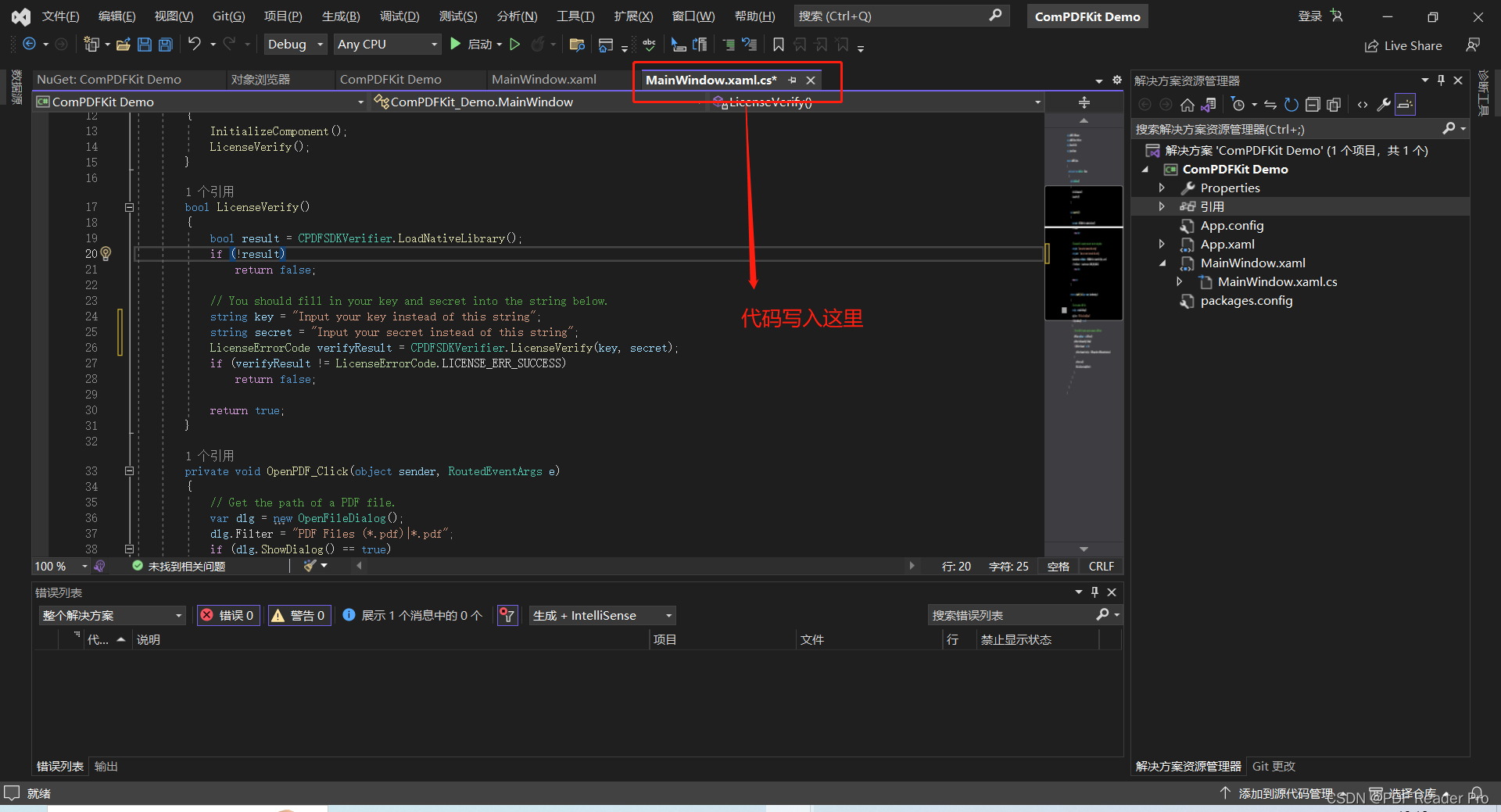This screenshot has width=1501, height=812.
Task: Open the ComPDFKit Demo project scope dropdown
Action: 200,102
